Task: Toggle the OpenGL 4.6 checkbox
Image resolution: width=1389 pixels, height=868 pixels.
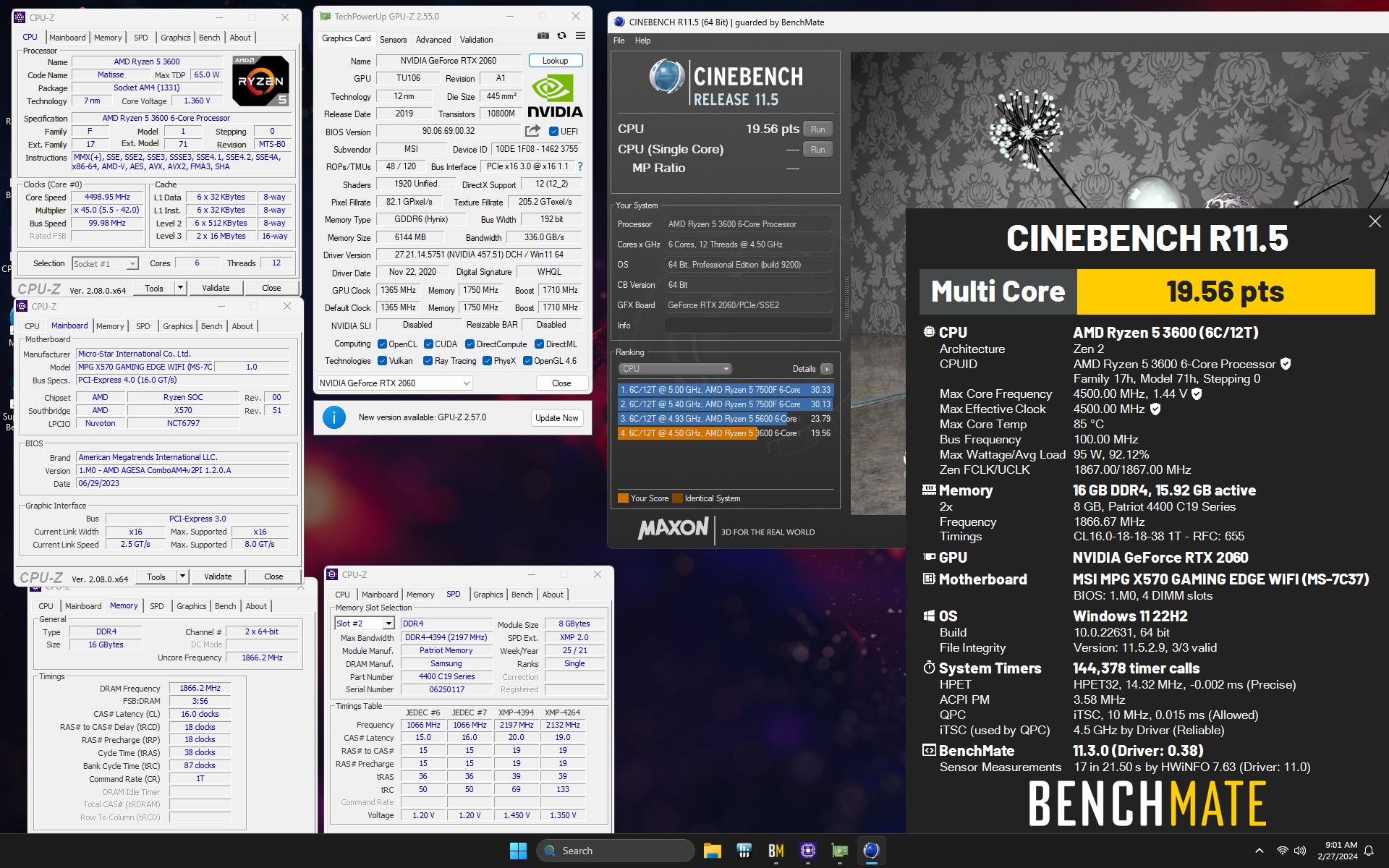Action: tap(527, 361)
